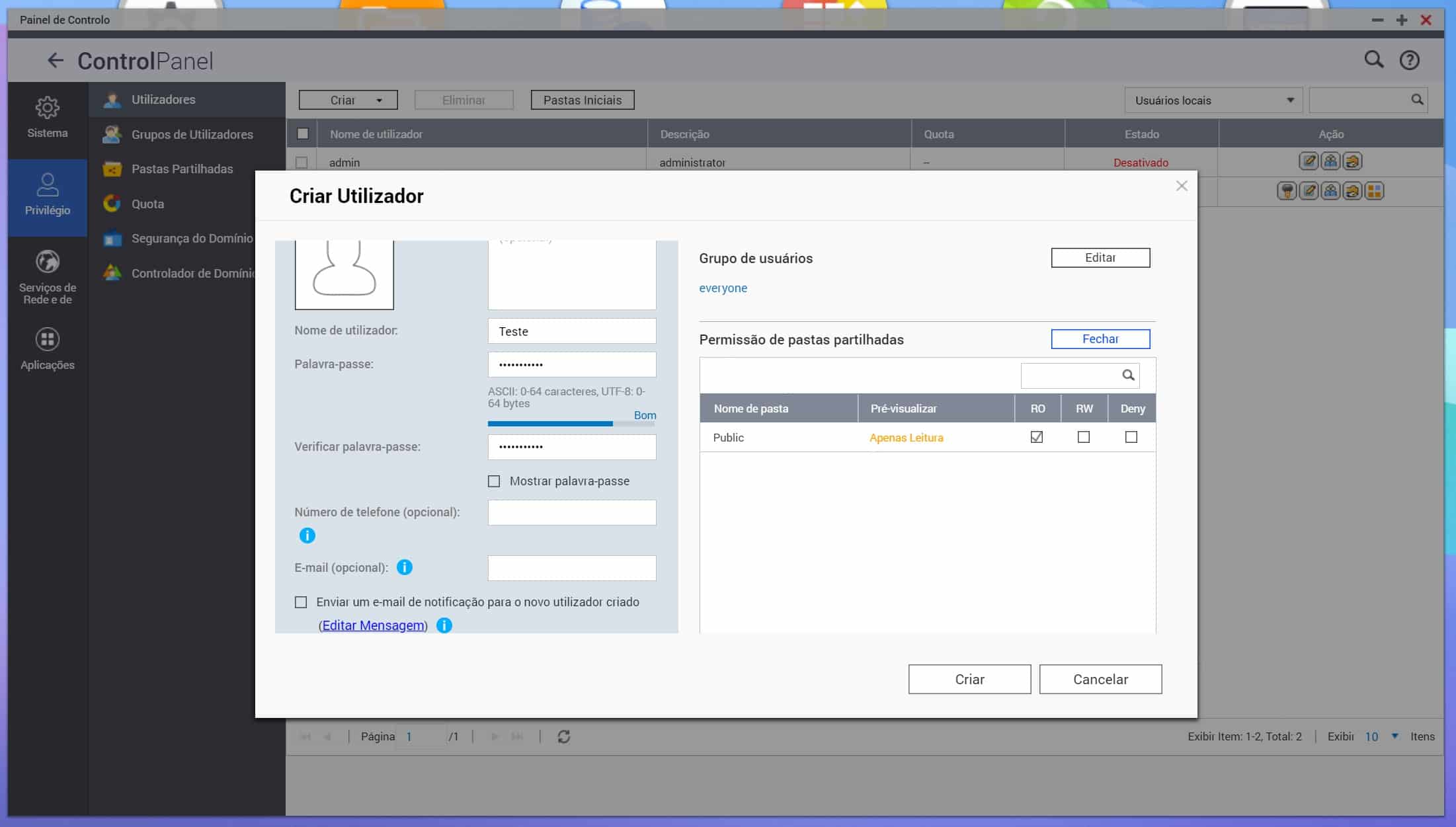The image size is (1456, 827).
Task: Open the items per page dropdown showing 10
Action: 1395,736
